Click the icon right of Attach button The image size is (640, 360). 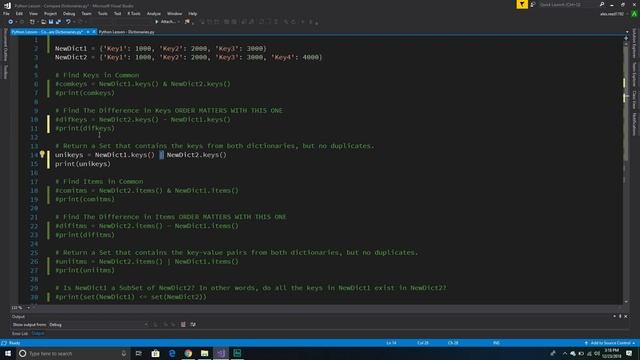pos(187,22)
